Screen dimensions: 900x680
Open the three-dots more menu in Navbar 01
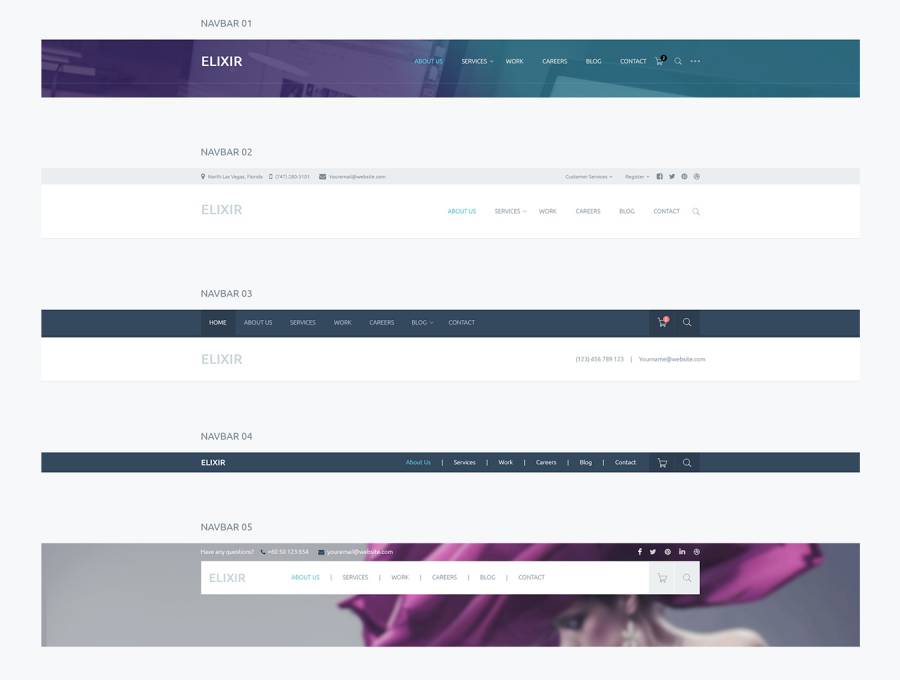[695, 61]
